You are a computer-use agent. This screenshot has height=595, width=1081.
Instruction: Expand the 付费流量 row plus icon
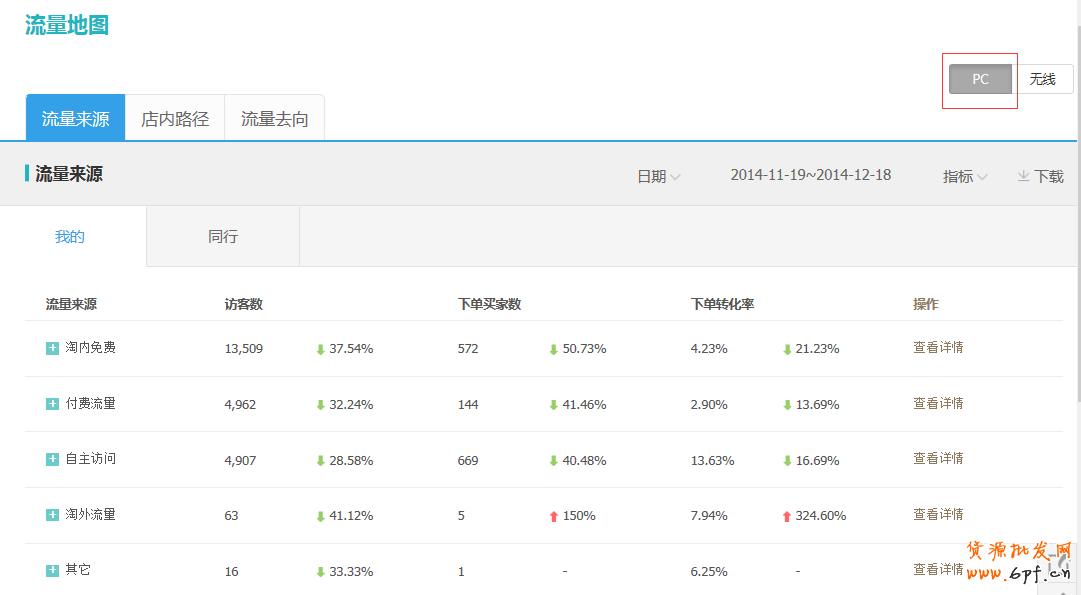(x=52, y=404)
